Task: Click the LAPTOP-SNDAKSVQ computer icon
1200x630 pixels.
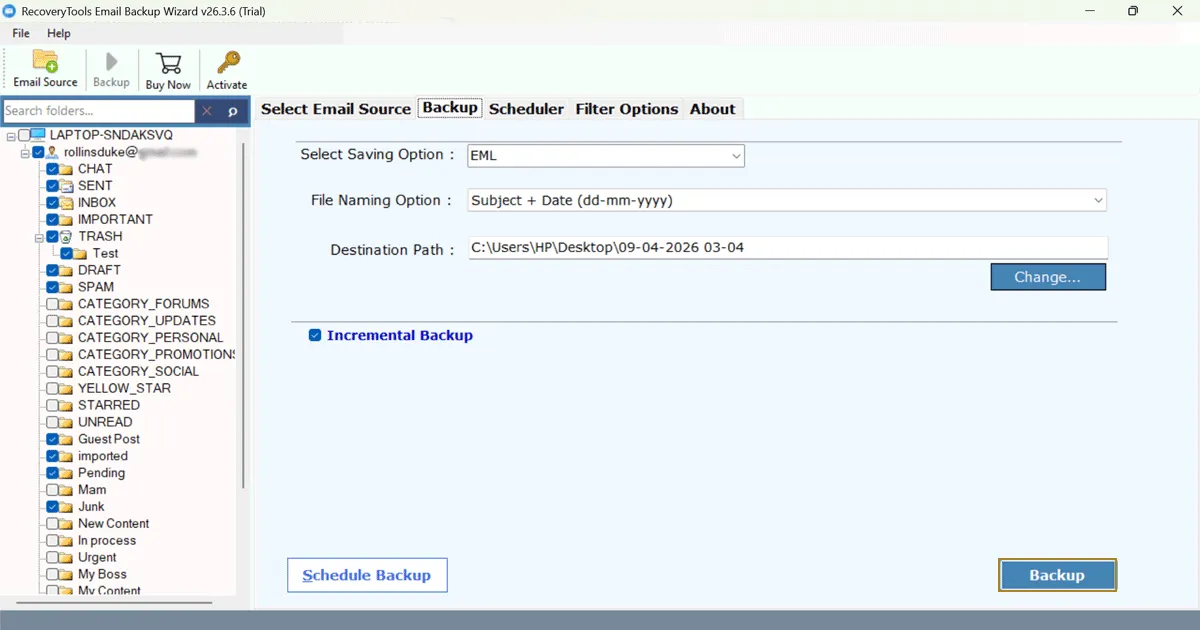Action: pos(38,135)
